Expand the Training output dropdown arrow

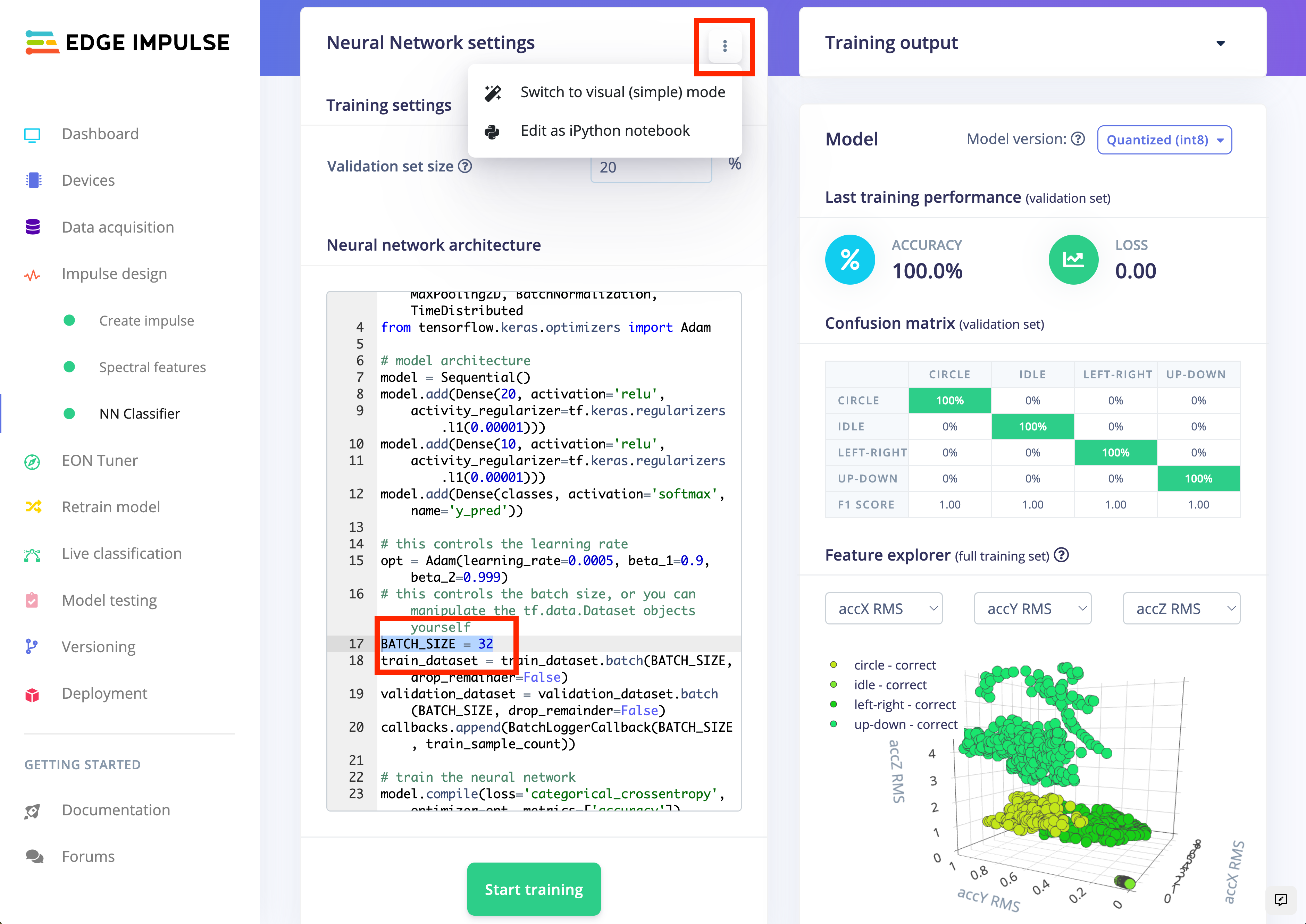point(1220,43)
